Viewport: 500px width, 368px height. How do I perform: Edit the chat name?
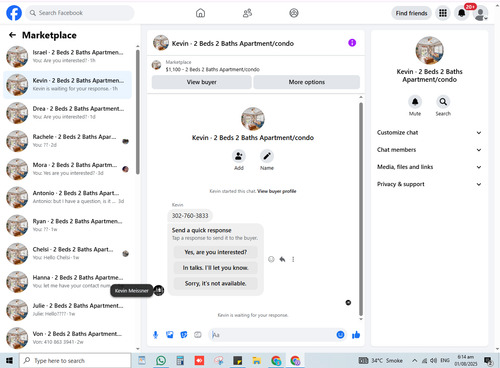pos(267,156)
